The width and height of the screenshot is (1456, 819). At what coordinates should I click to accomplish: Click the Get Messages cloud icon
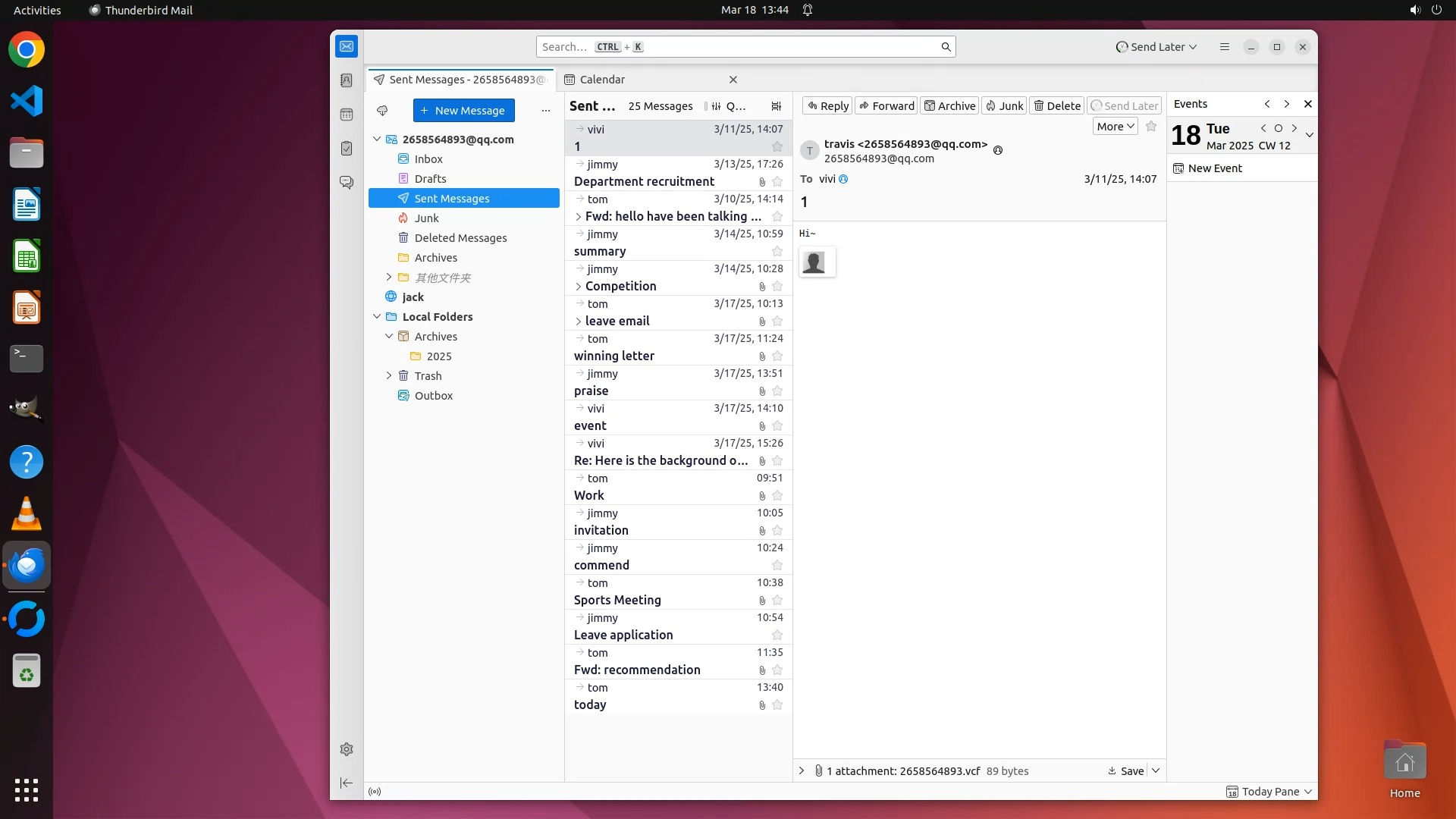[x=382, y=111]
